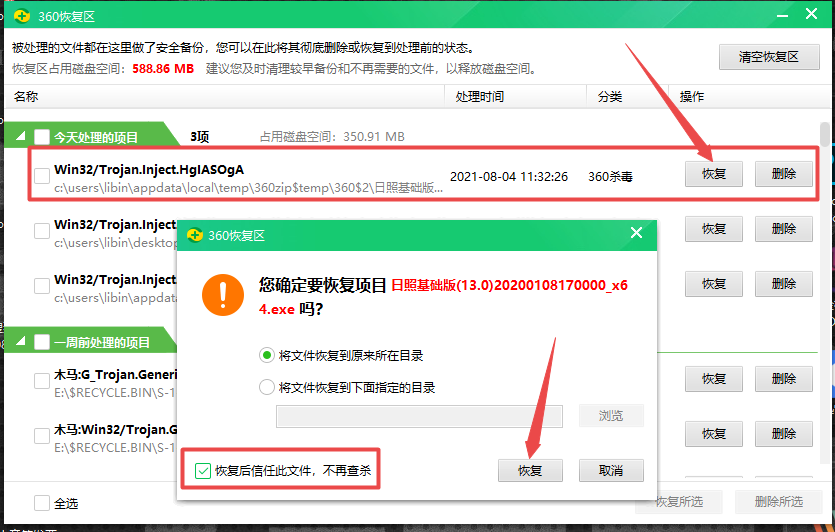Click the target directory path input field
835x532 pixels.
(419, 416)
